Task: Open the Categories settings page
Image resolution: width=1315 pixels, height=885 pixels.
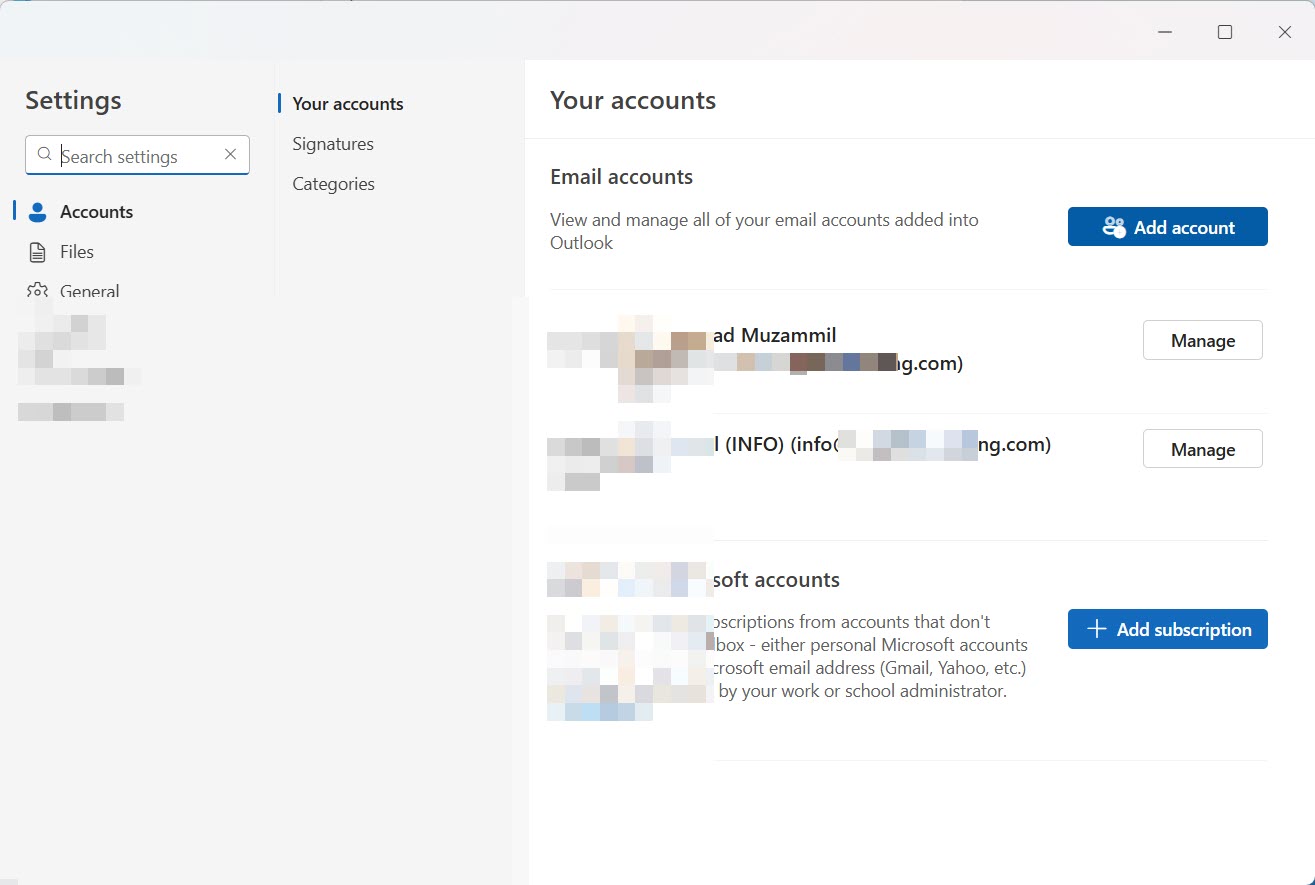Action: pyautogui.click(x=333, y=183)
